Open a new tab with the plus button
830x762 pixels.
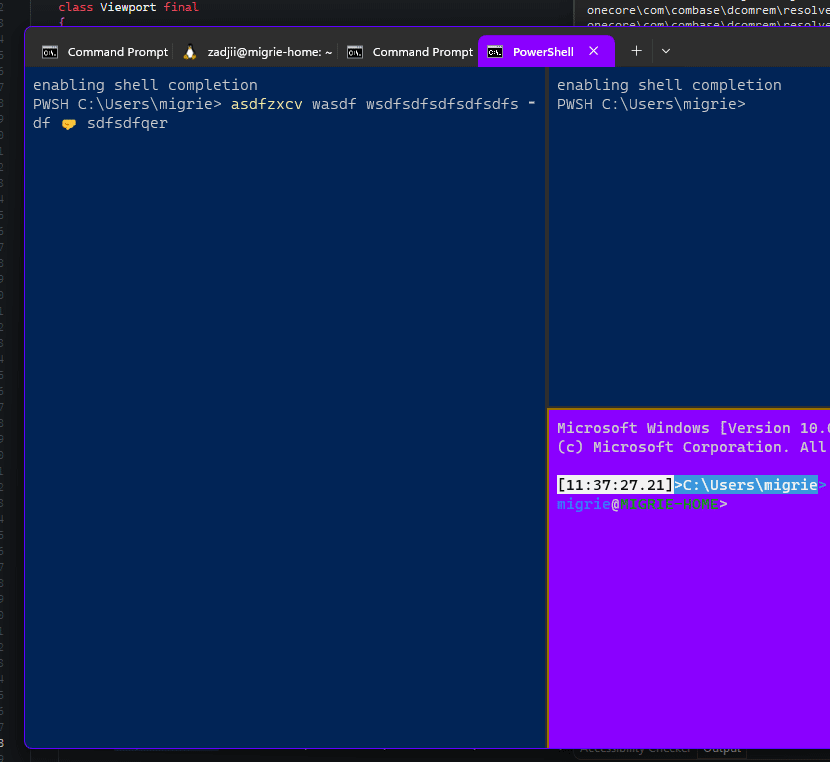(x=636, y=51)
